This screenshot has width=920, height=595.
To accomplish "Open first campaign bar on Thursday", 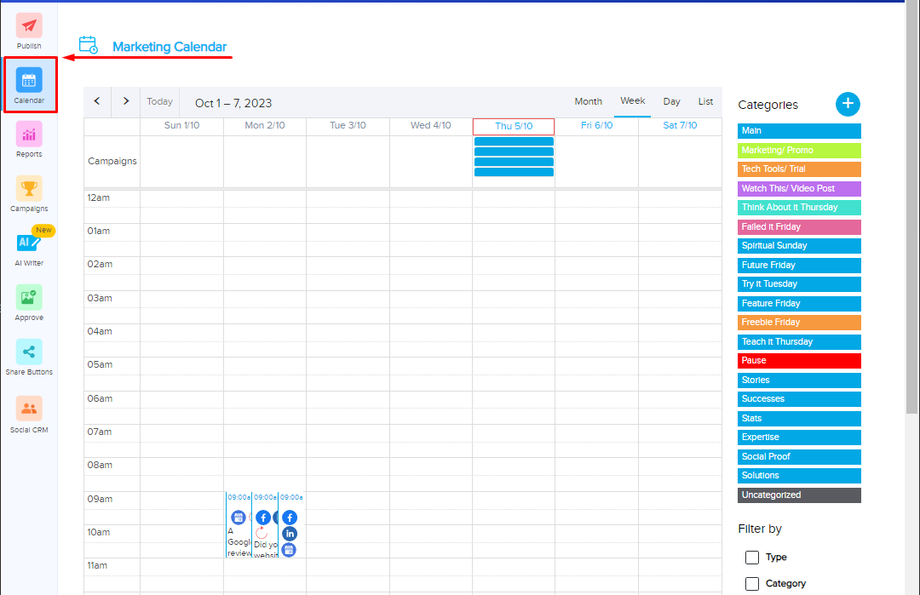I will [x=513, y=141].
